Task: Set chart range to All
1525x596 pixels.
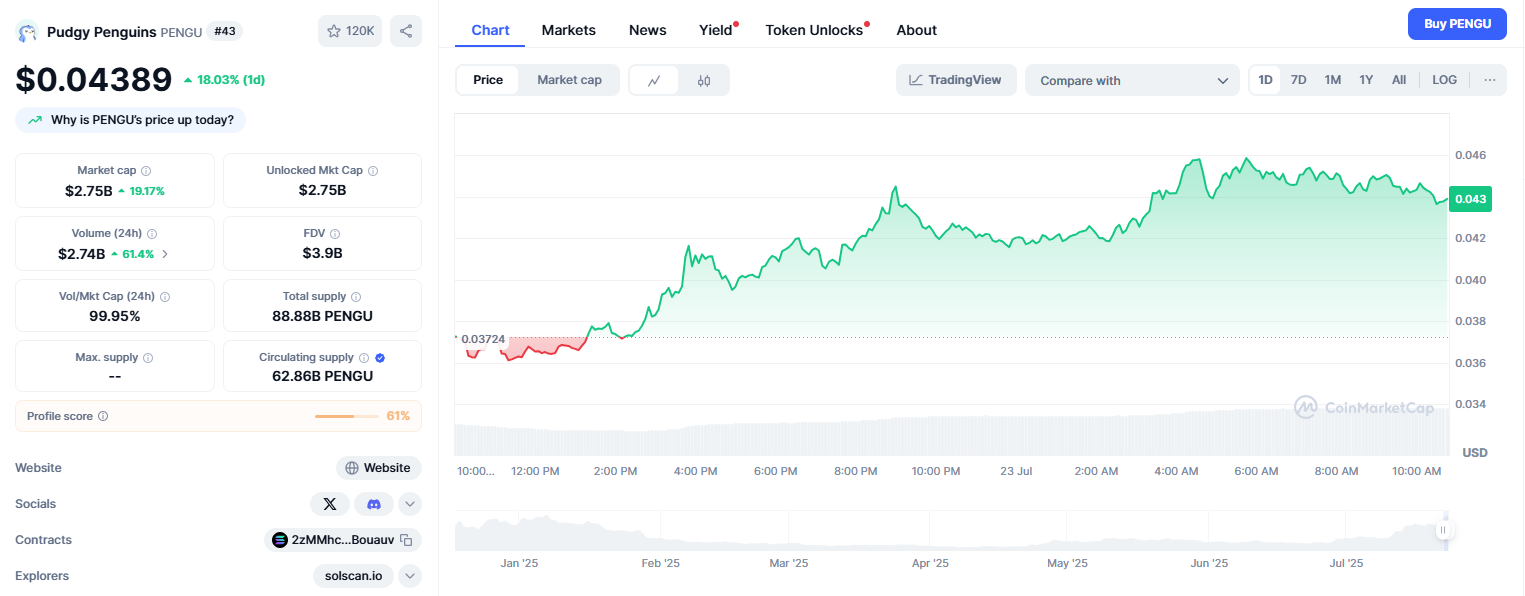Action: coord(1399,80)
